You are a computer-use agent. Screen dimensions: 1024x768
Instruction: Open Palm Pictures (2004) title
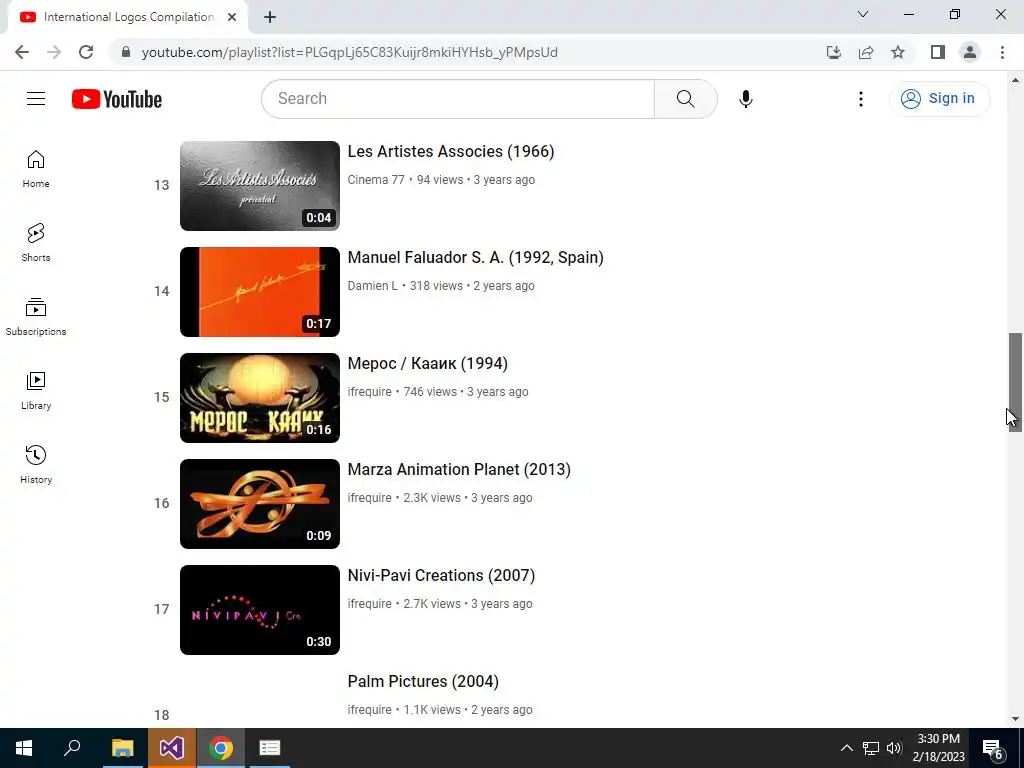coord(423,681)
